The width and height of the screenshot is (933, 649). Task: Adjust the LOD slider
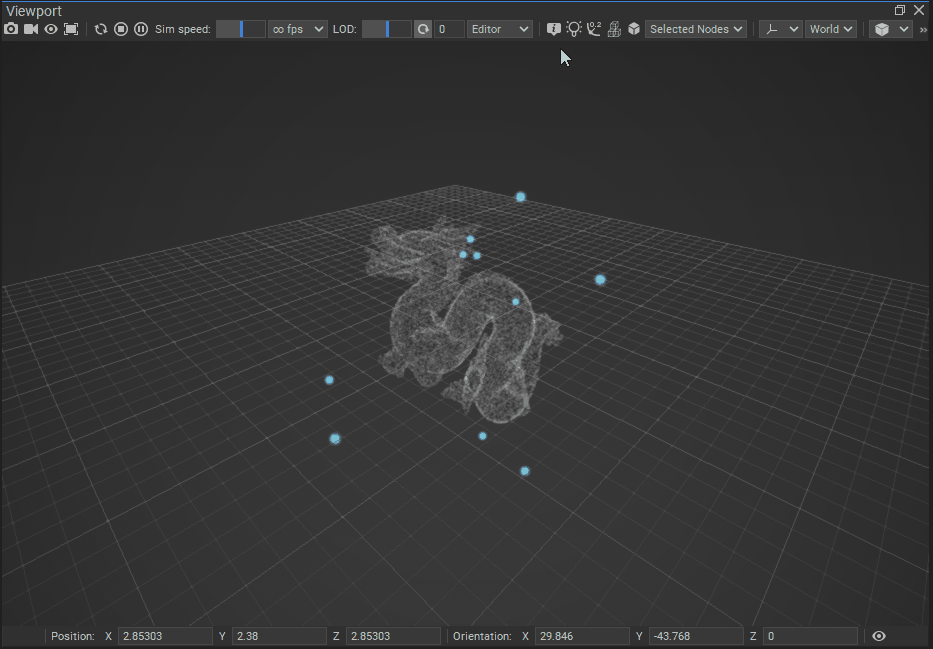point(387,29)
